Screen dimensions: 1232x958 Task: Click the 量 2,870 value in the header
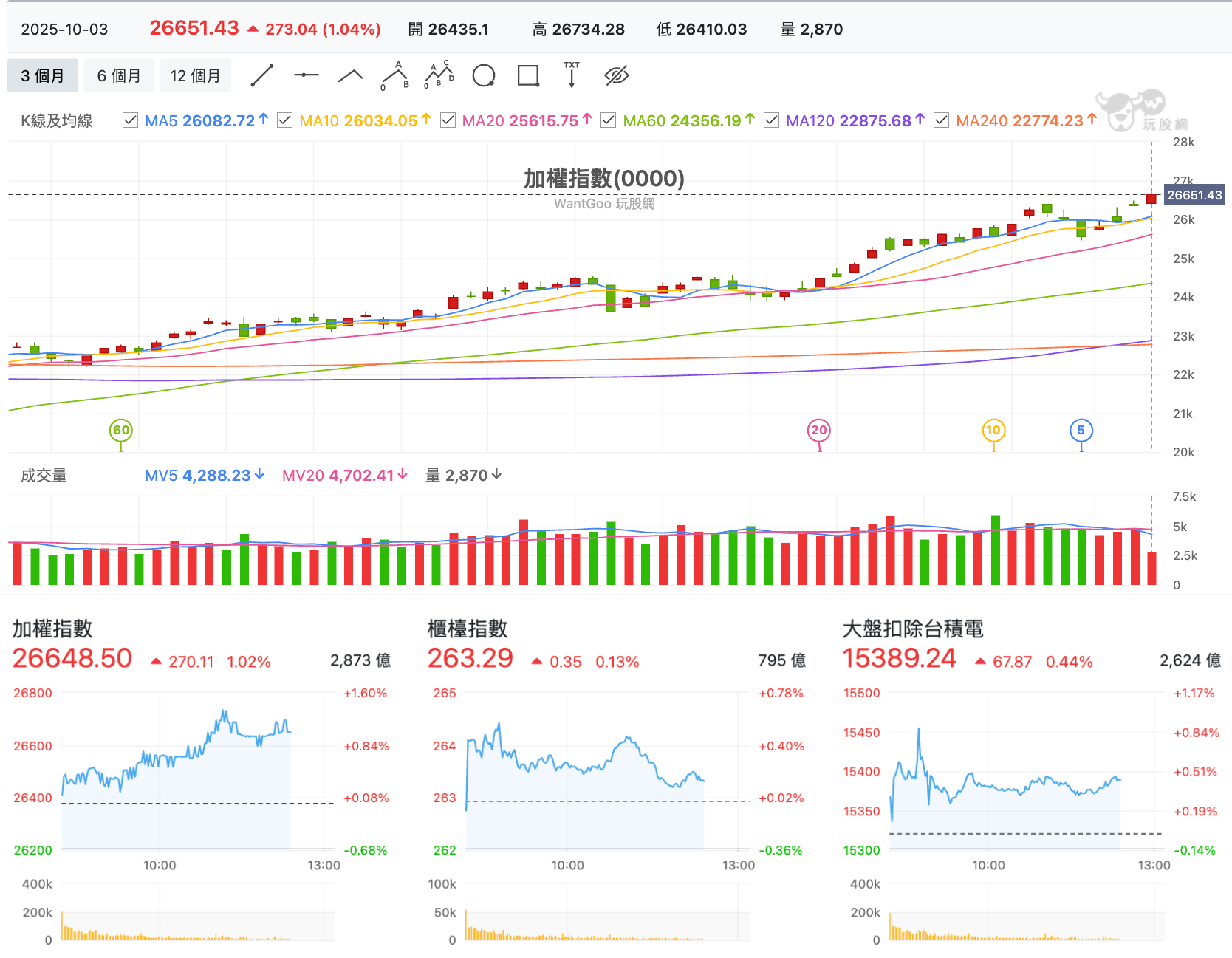pos(812,30)
